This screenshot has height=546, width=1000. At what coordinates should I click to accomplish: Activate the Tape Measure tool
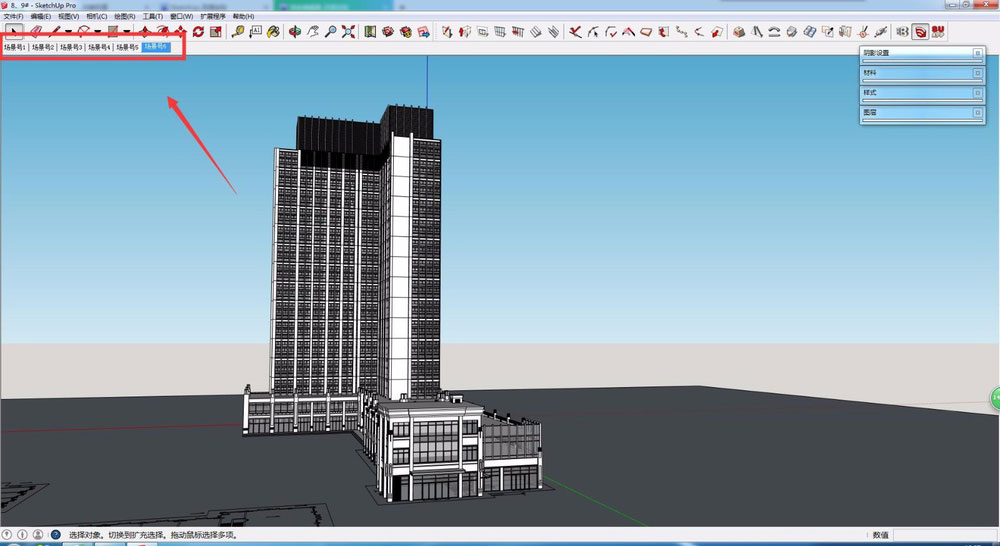click(x=238, y=32)
